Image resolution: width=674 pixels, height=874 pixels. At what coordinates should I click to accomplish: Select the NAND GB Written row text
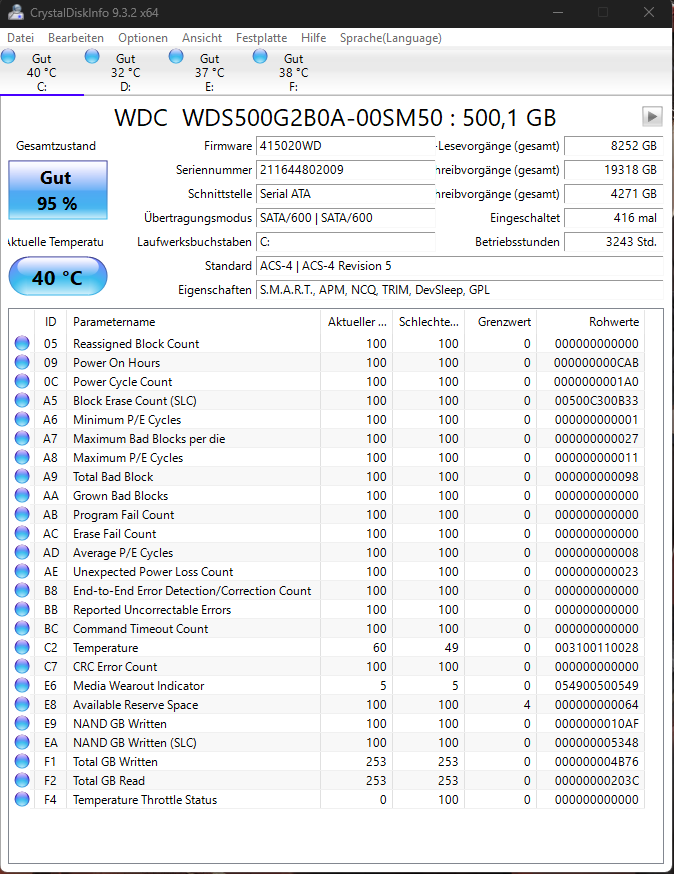click(120, 724)
